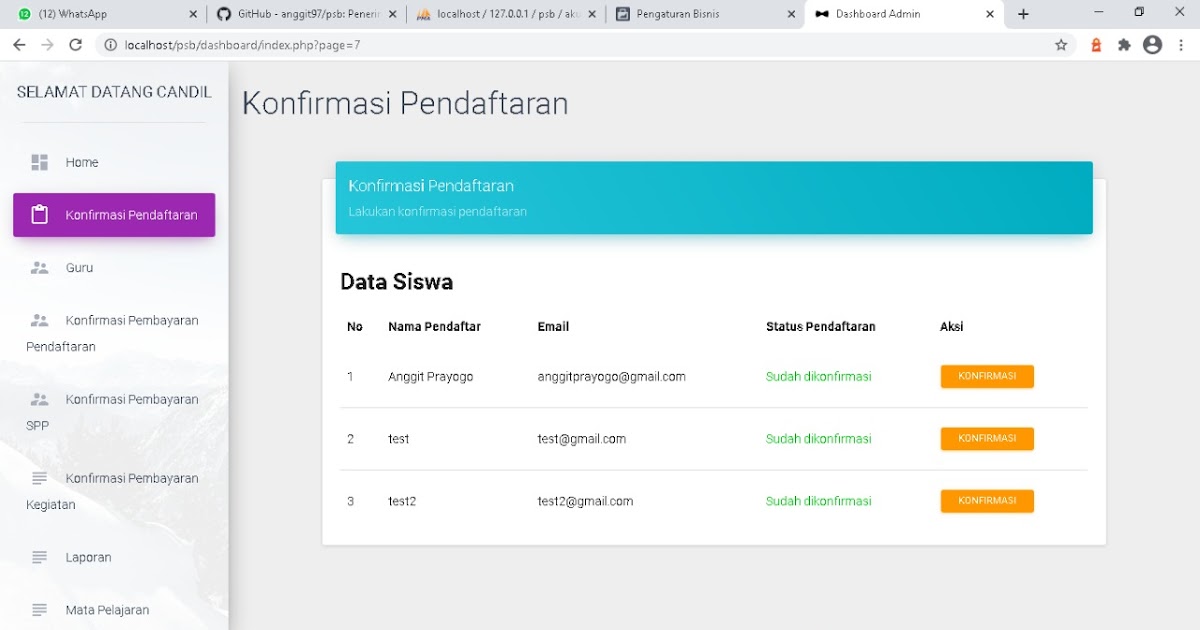The width and height of the screenshot is (1200, 630).
Task: Enable the red shield browser extension
Action: point(1095,45)
